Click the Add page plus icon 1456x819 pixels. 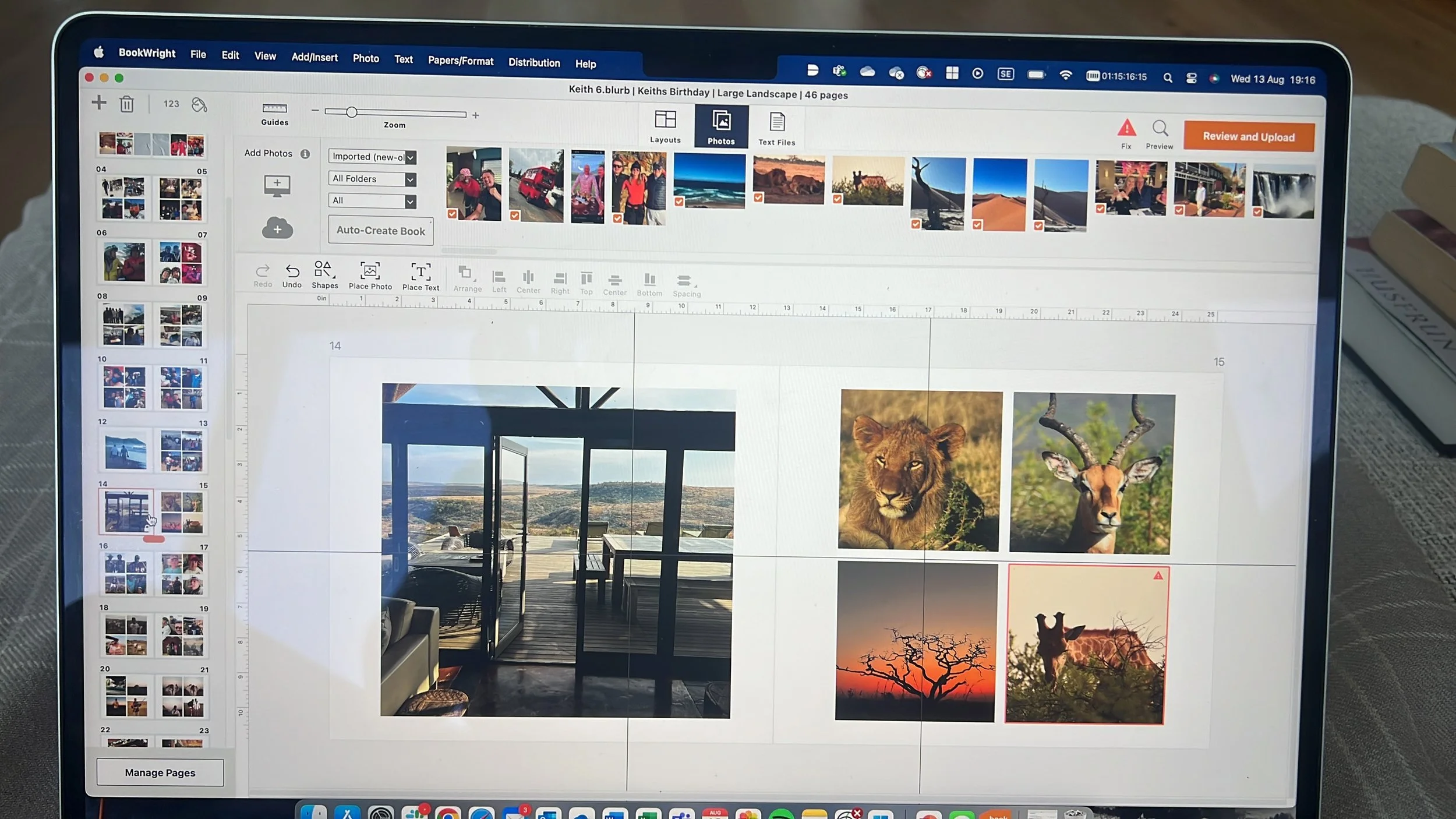99,103
